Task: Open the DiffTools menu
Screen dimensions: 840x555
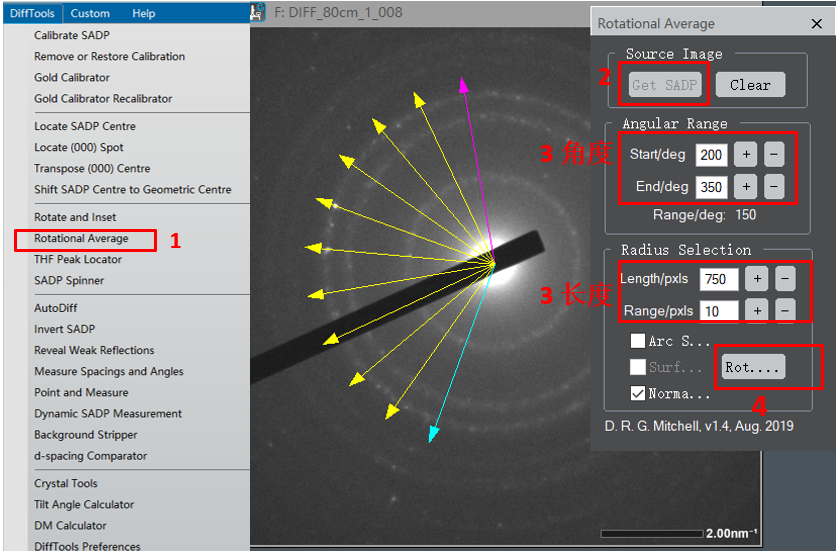Action: tap(32, 13)
